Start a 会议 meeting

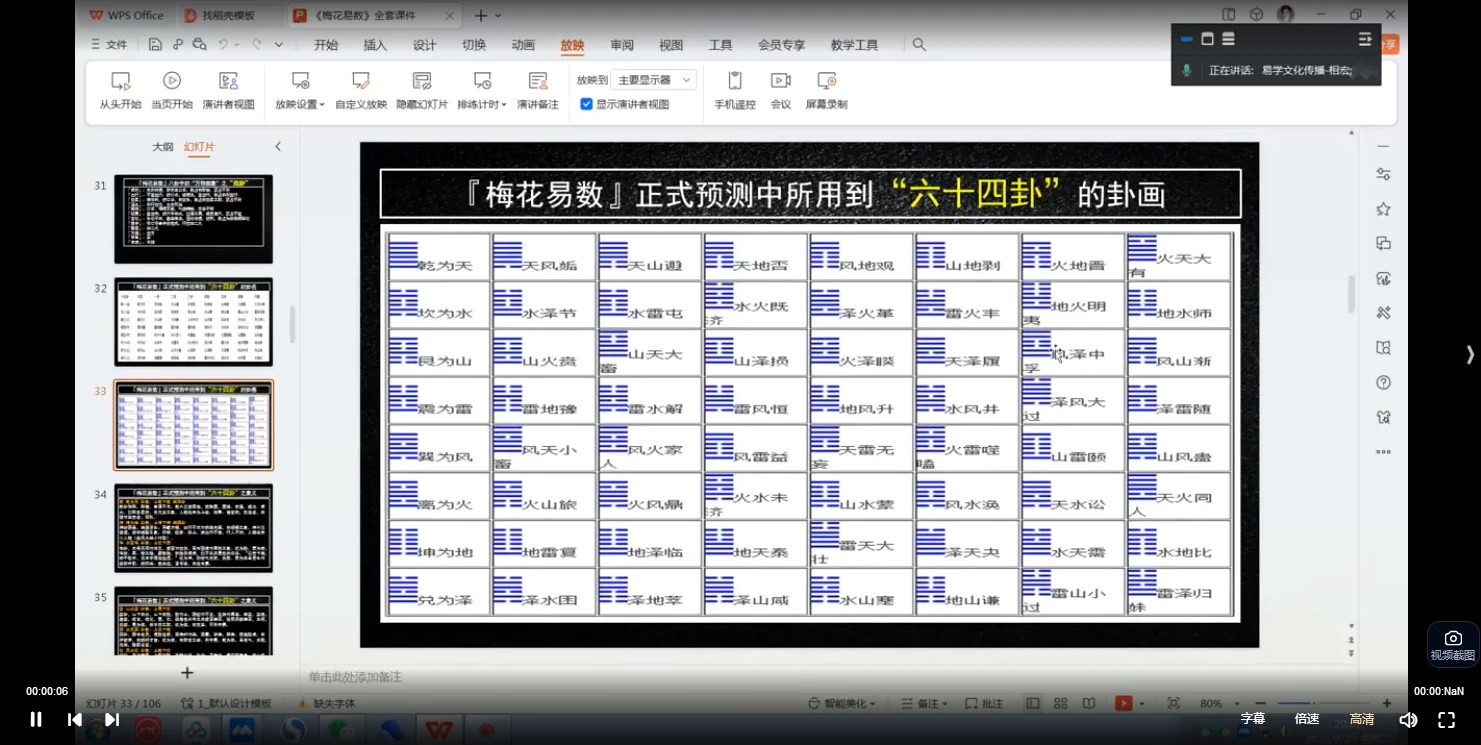tap(781, 90)
